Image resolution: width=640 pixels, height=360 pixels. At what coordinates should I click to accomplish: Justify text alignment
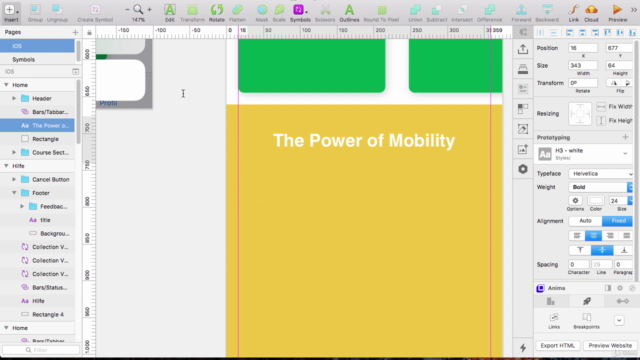(x=626, y=236)
